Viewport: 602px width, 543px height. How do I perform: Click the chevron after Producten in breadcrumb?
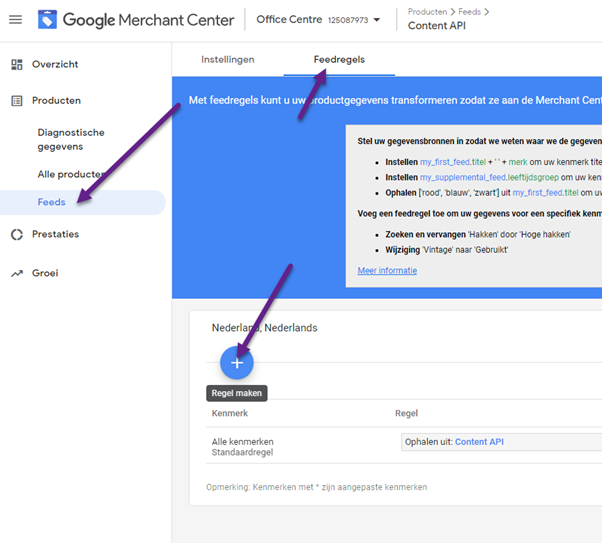pyautogui.click(x=453, y=12)
